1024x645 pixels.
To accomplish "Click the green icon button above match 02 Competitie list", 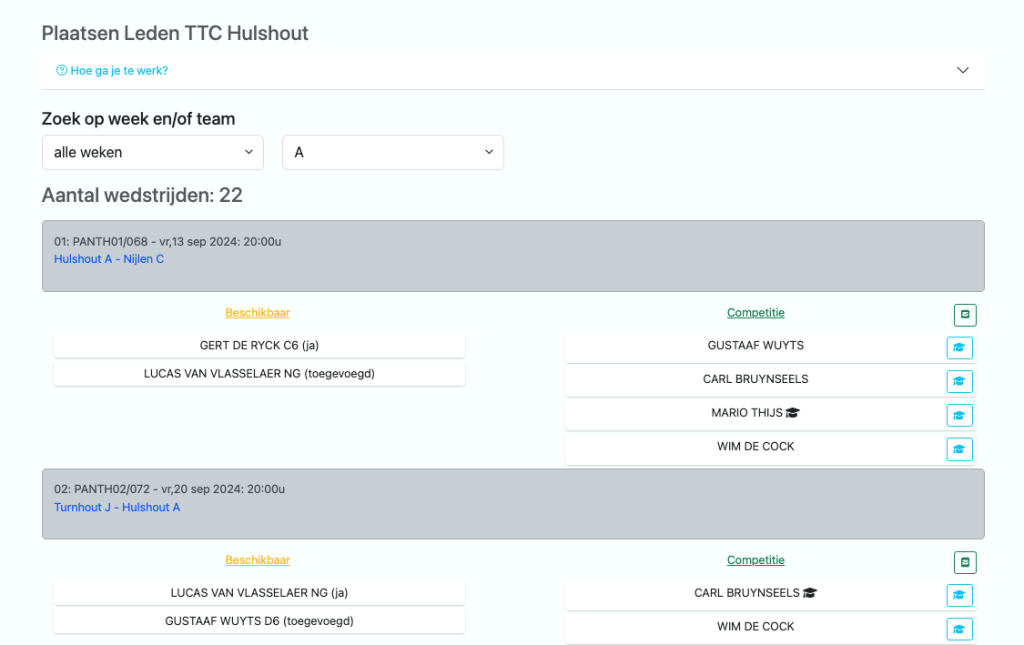I will click(x=964, y=562).
